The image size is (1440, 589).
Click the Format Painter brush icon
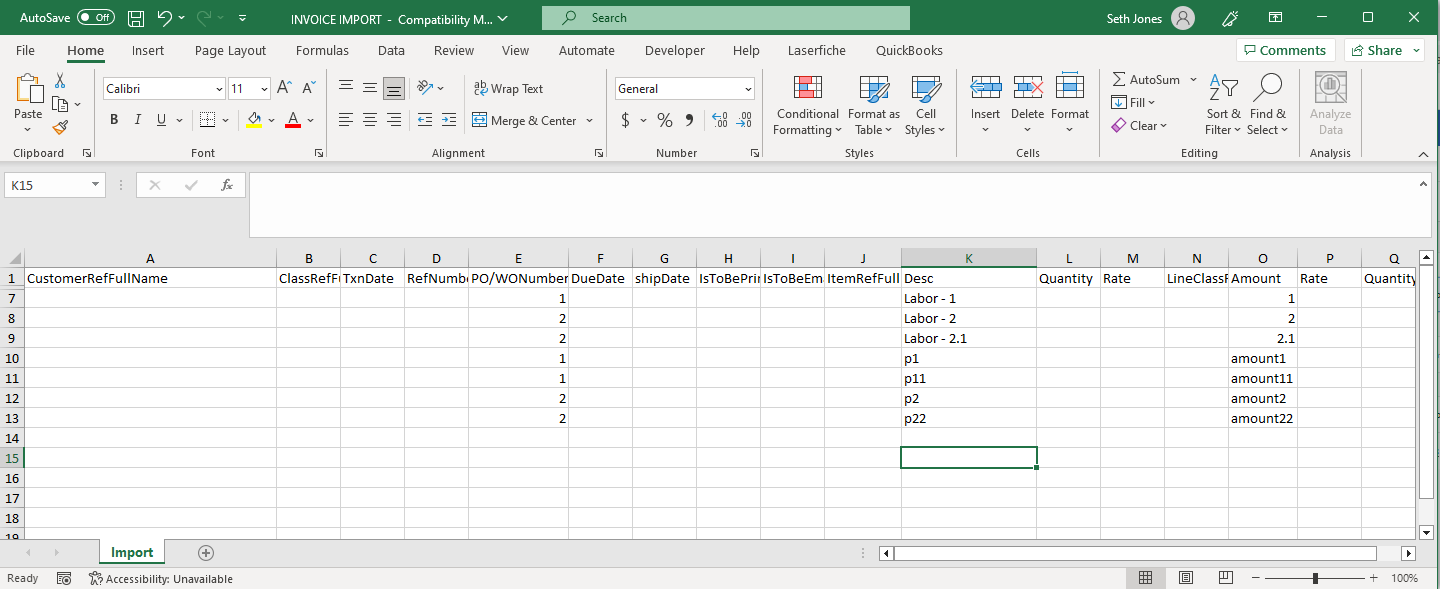pos(60,127)
